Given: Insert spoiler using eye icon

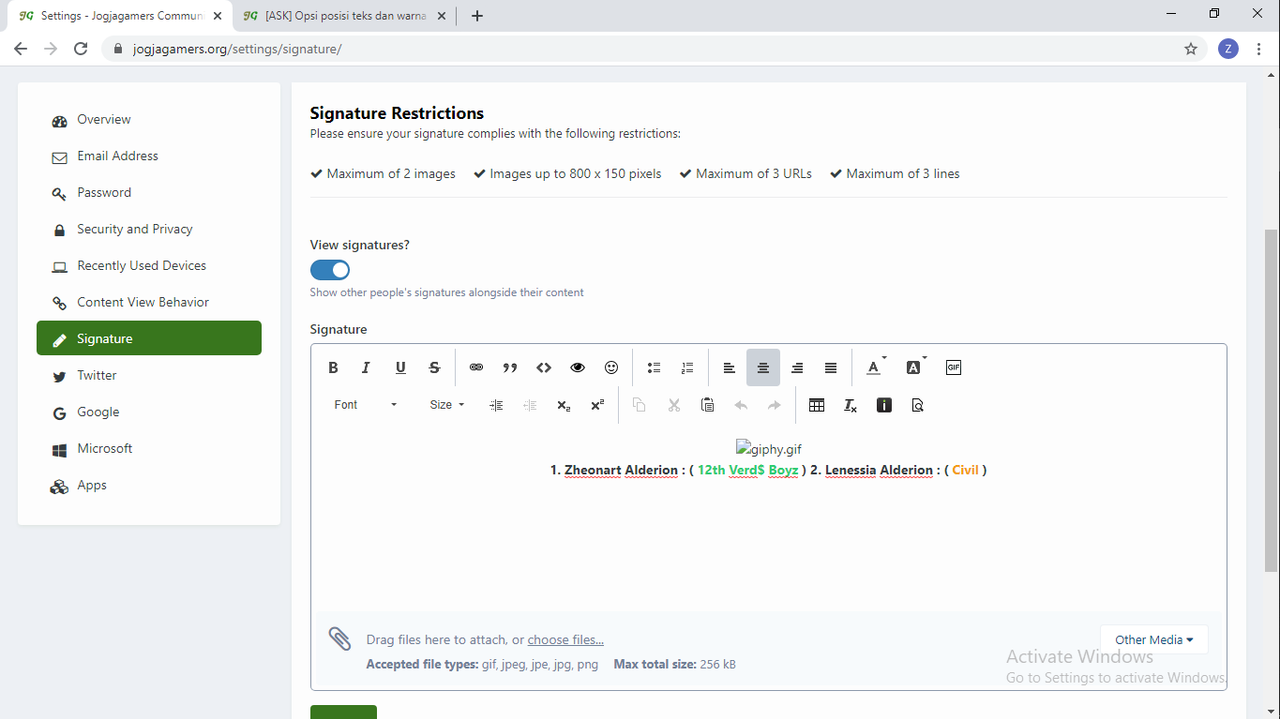Looking at the screenshot, I should tap(577, 368).
